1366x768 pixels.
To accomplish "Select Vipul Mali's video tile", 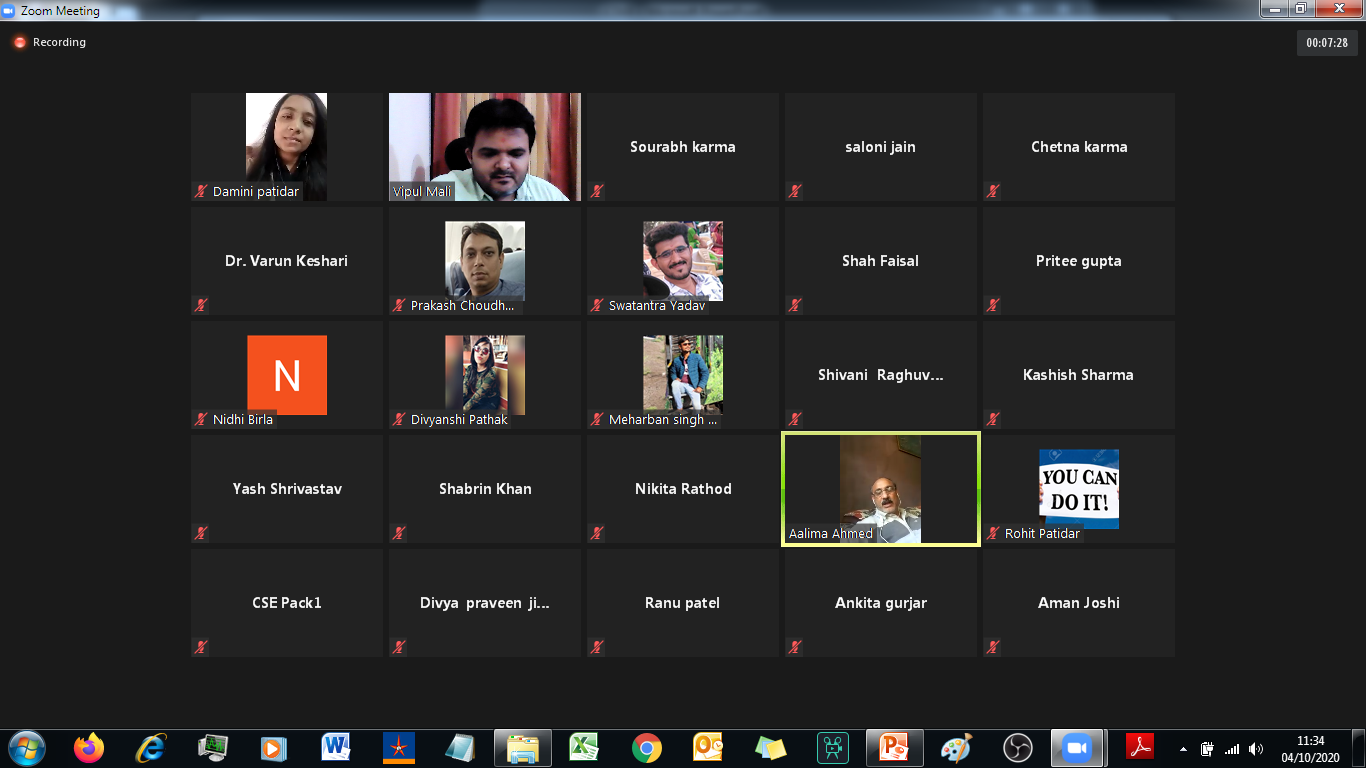I will pyautogui.click(x=485, y=147).
